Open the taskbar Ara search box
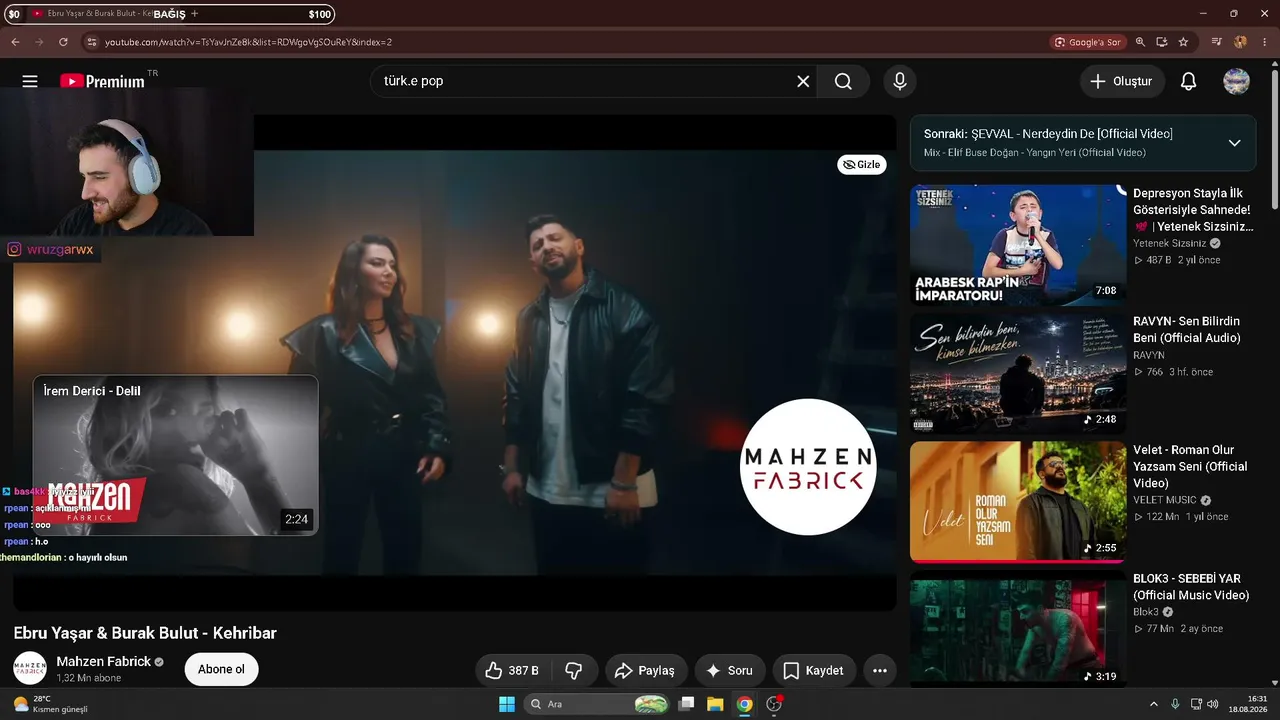Viewport: 1280px width, 720px height. 597,704
